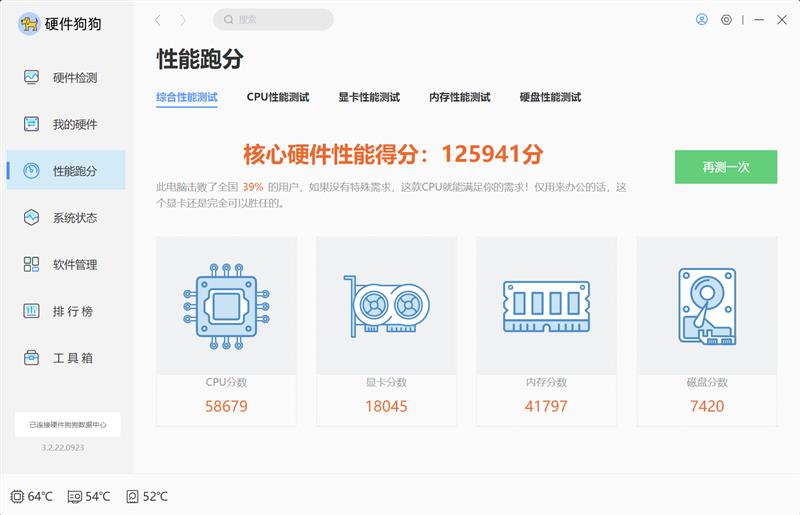This screenshot has width=800, height=515.
Task: Open the 软件管理 grid icon
Action: click(x=31, y=264)
